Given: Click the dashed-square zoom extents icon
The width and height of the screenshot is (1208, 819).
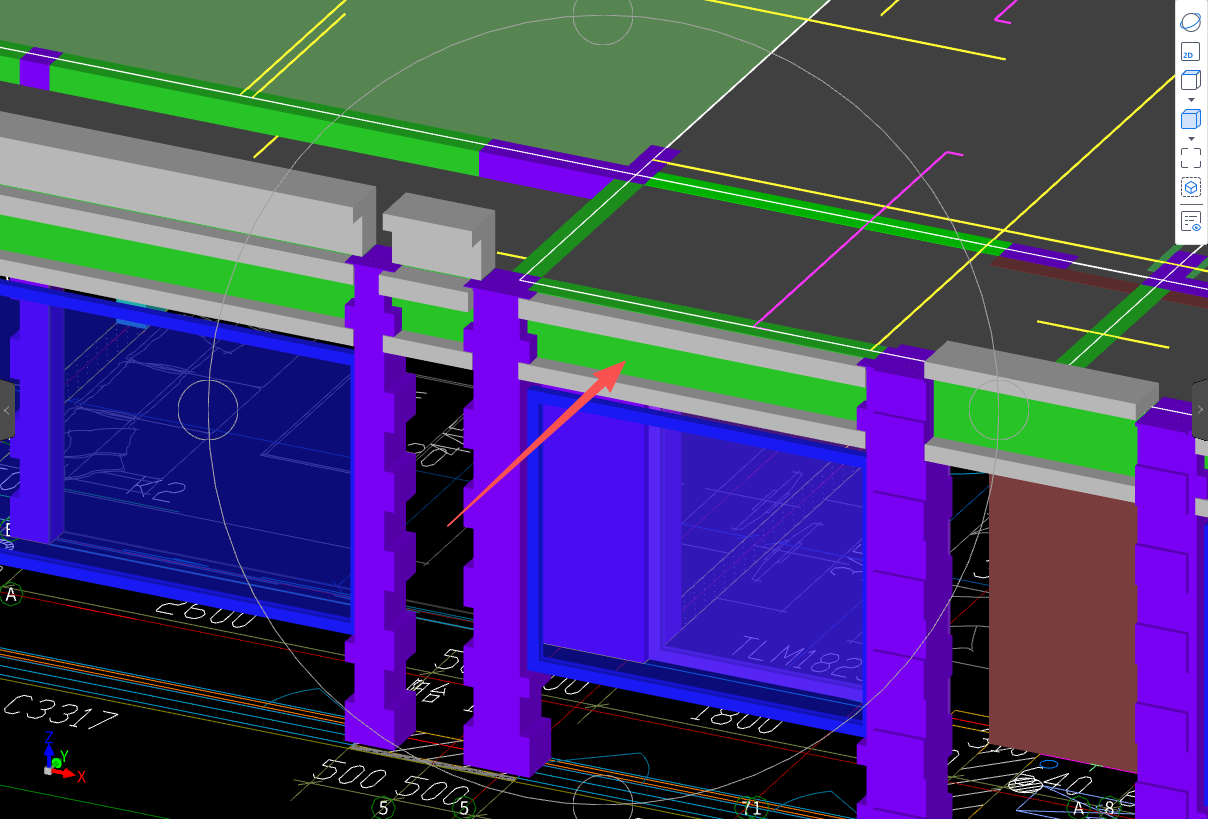Looking at the screenshot, I should [x=1190, y=158].
